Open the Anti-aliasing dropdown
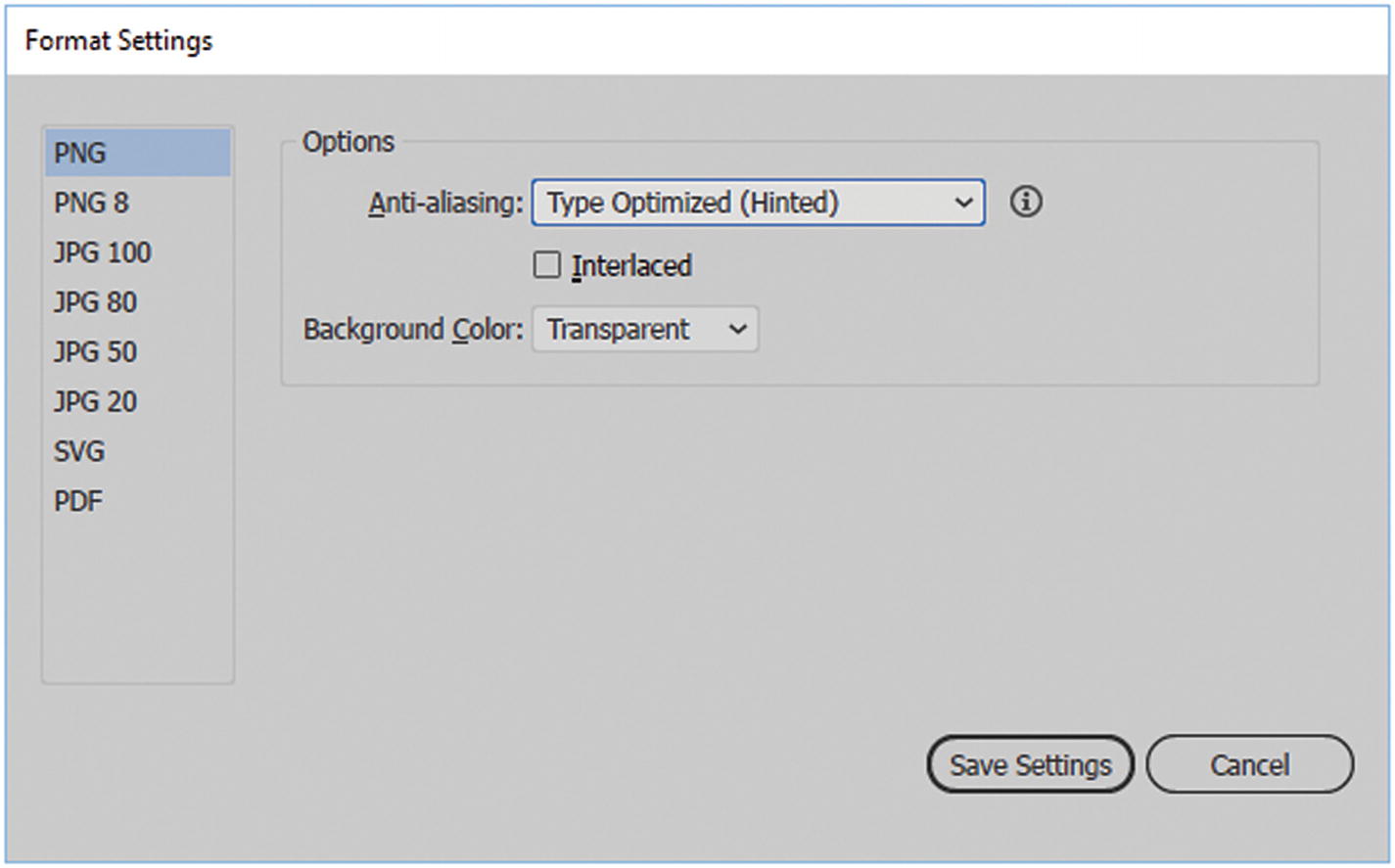This screenshot has height=868, width=1395. [x=758, y=203]
